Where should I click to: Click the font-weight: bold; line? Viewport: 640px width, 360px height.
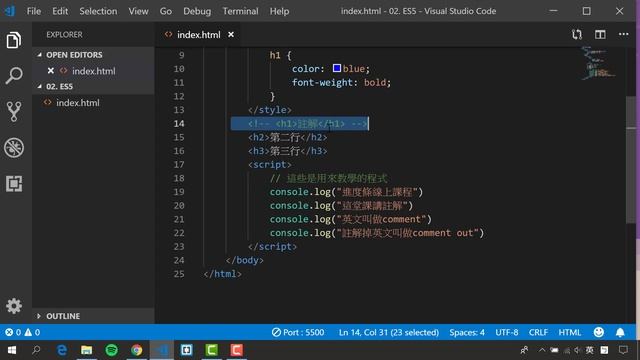click(x=341, y=82)
